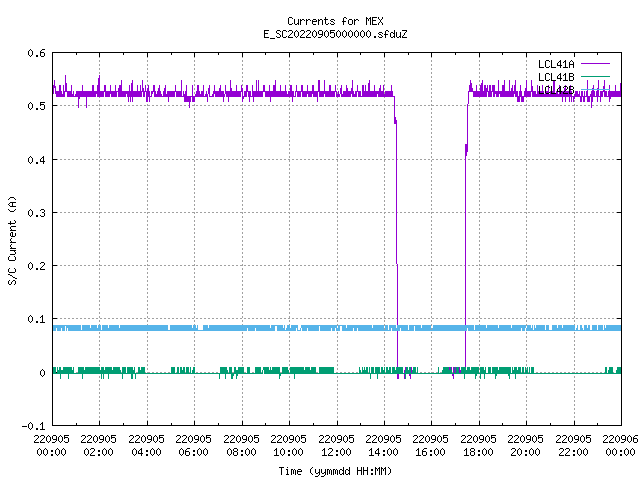Click the 0.1 y-axis tick label
The height and width of the screenshot is (480, 640).
[x=36, y=319]
